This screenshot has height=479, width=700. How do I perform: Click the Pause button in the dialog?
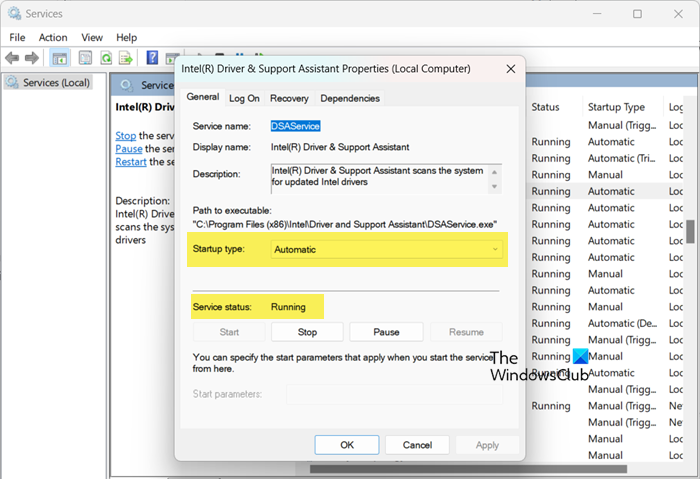pos(386,332)
